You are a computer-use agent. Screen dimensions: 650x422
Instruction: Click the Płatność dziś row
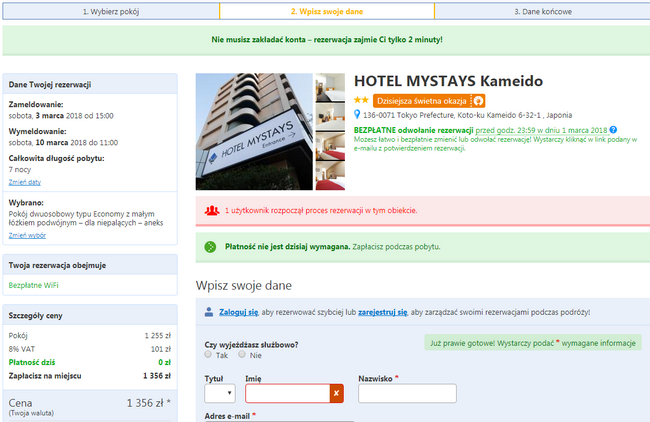(x=90, y=362)
